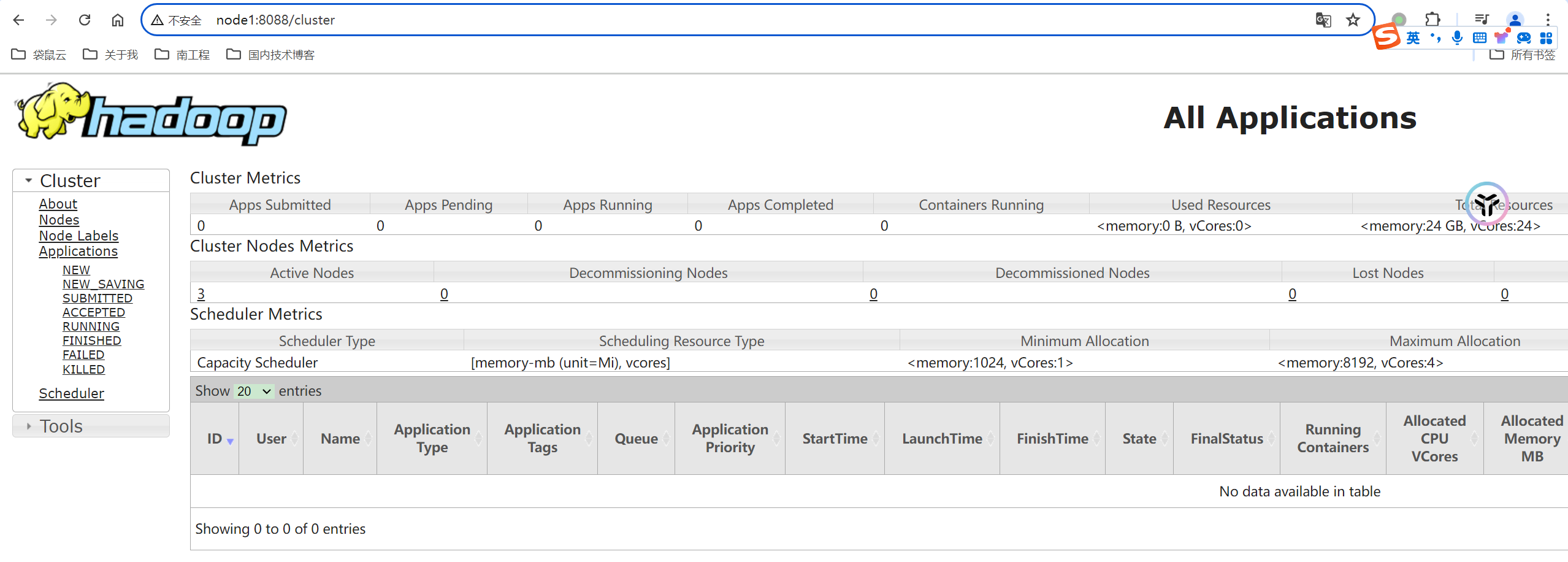Screen dimensions: 1568x562
Task: Open the 南工程 bookmark folder
Action: [183, 55]
